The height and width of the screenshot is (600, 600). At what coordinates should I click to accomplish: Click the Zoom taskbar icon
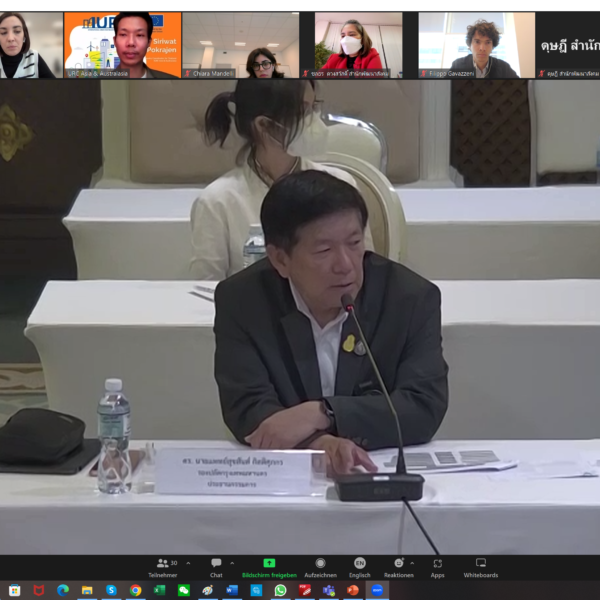(377, 590)
